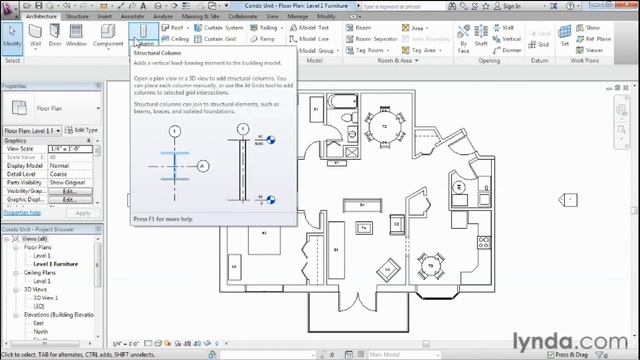Choose the Room Separator tool
This screenshot has height=360, width=640.
point(371,39)
